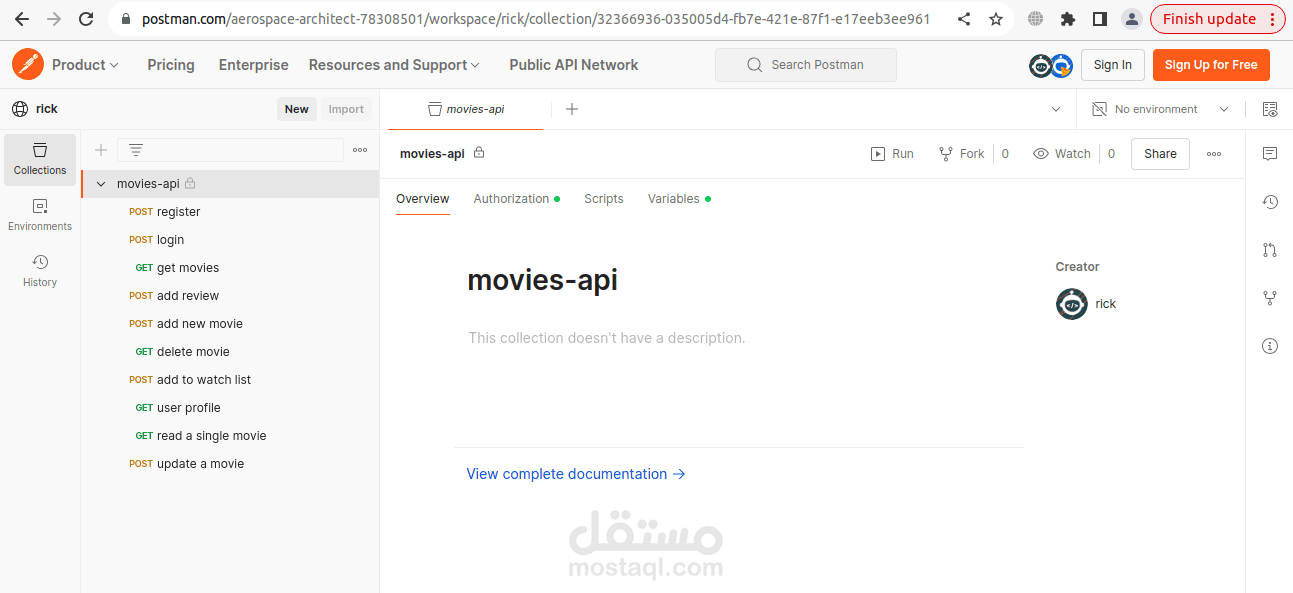Open the changelog history icon in right sidebar

1270,202
